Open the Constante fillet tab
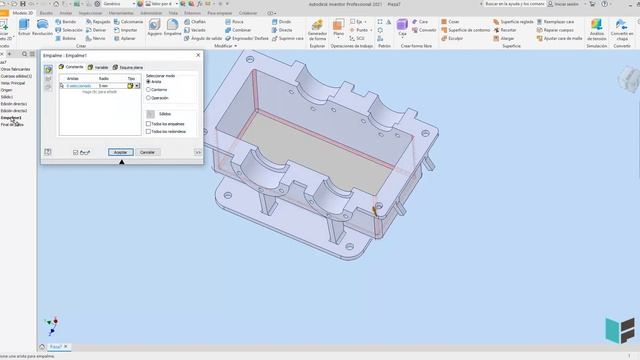This screenshot has width=640, height=360. pyautogui.click(x=71, y=67)
